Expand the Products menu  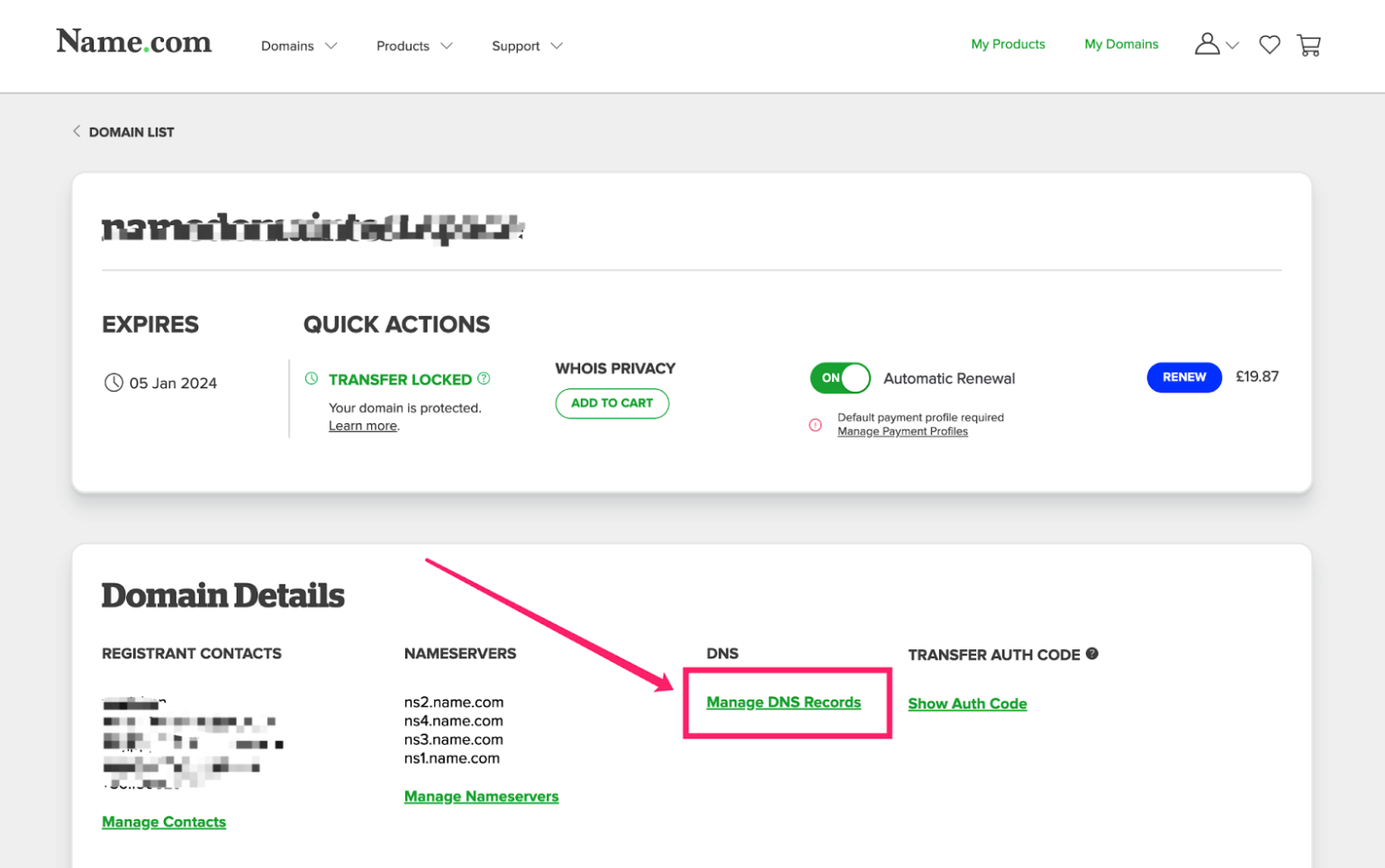click(x=414, y=46)
